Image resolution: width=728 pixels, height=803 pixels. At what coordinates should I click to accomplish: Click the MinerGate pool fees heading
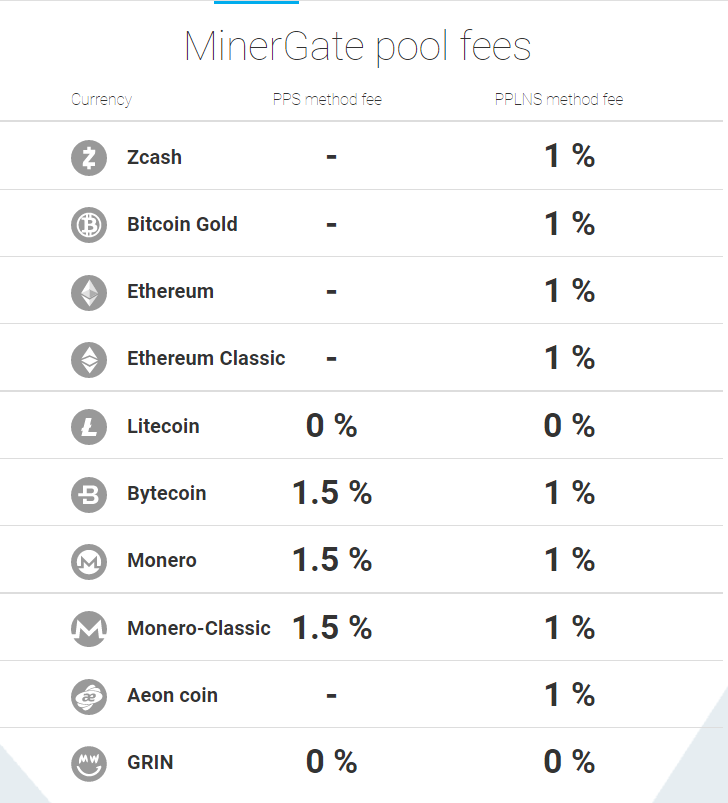click(357, 46)
